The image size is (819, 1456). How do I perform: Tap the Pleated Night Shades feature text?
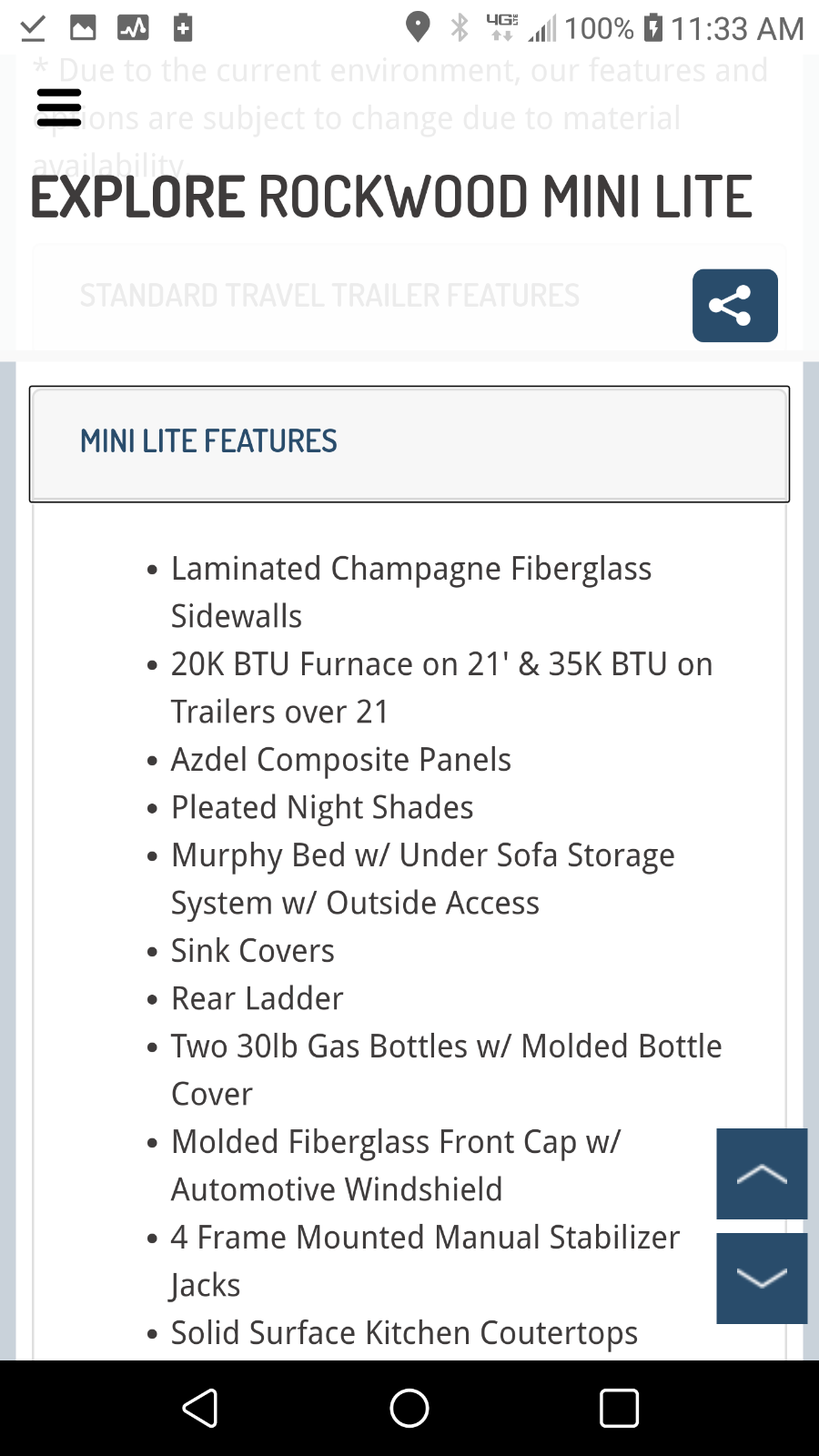(322, 807)
